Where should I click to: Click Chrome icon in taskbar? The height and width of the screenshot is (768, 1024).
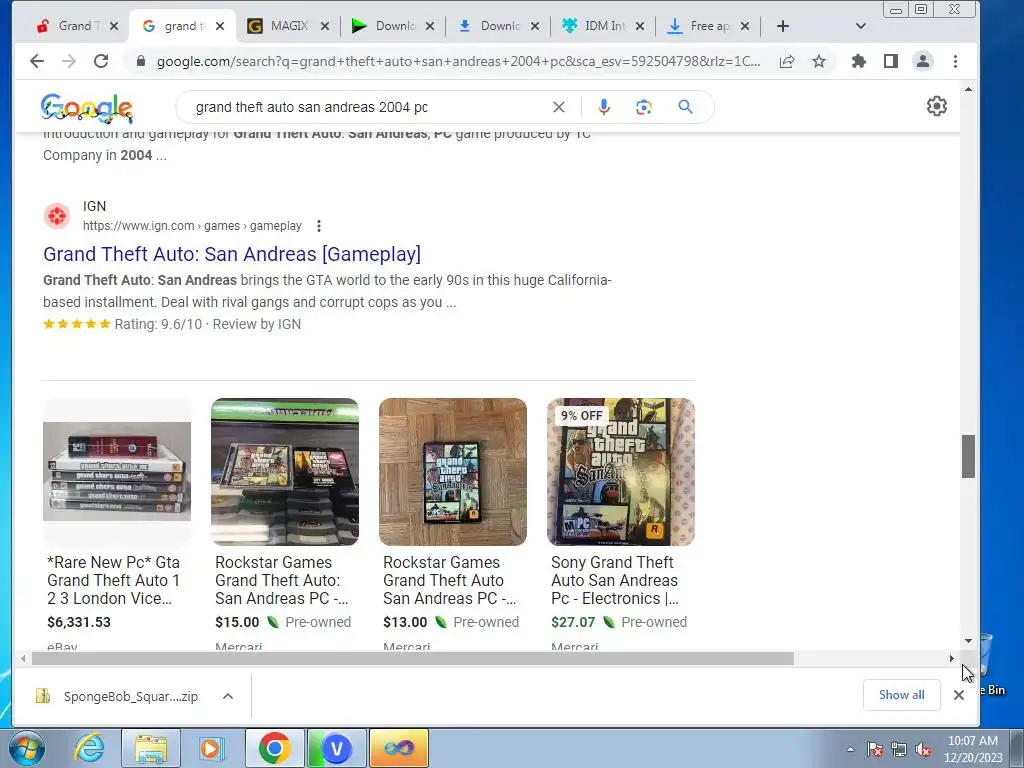point(274,748)
